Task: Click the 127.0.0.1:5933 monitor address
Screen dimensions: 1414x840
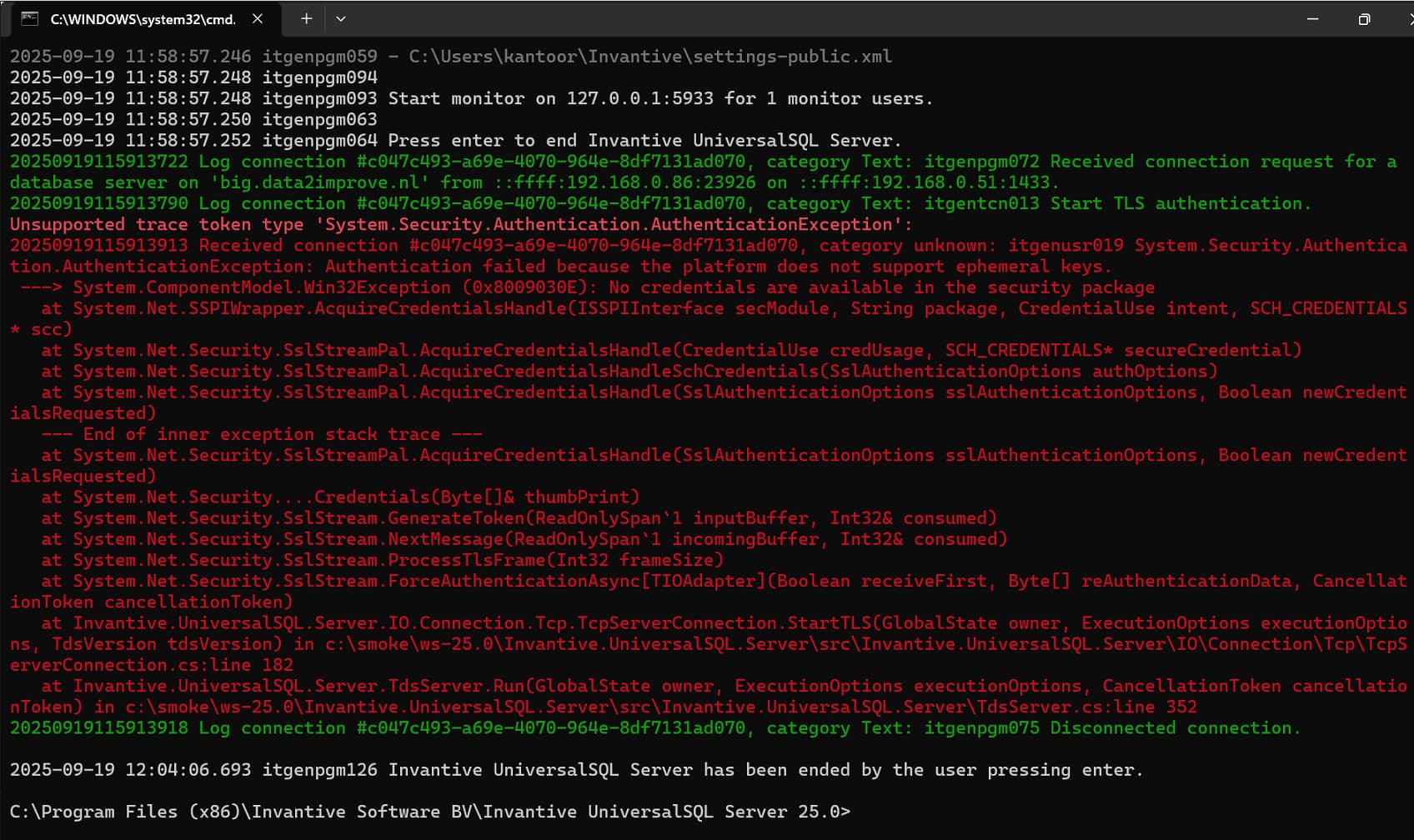Action: (x=639, y=98)
